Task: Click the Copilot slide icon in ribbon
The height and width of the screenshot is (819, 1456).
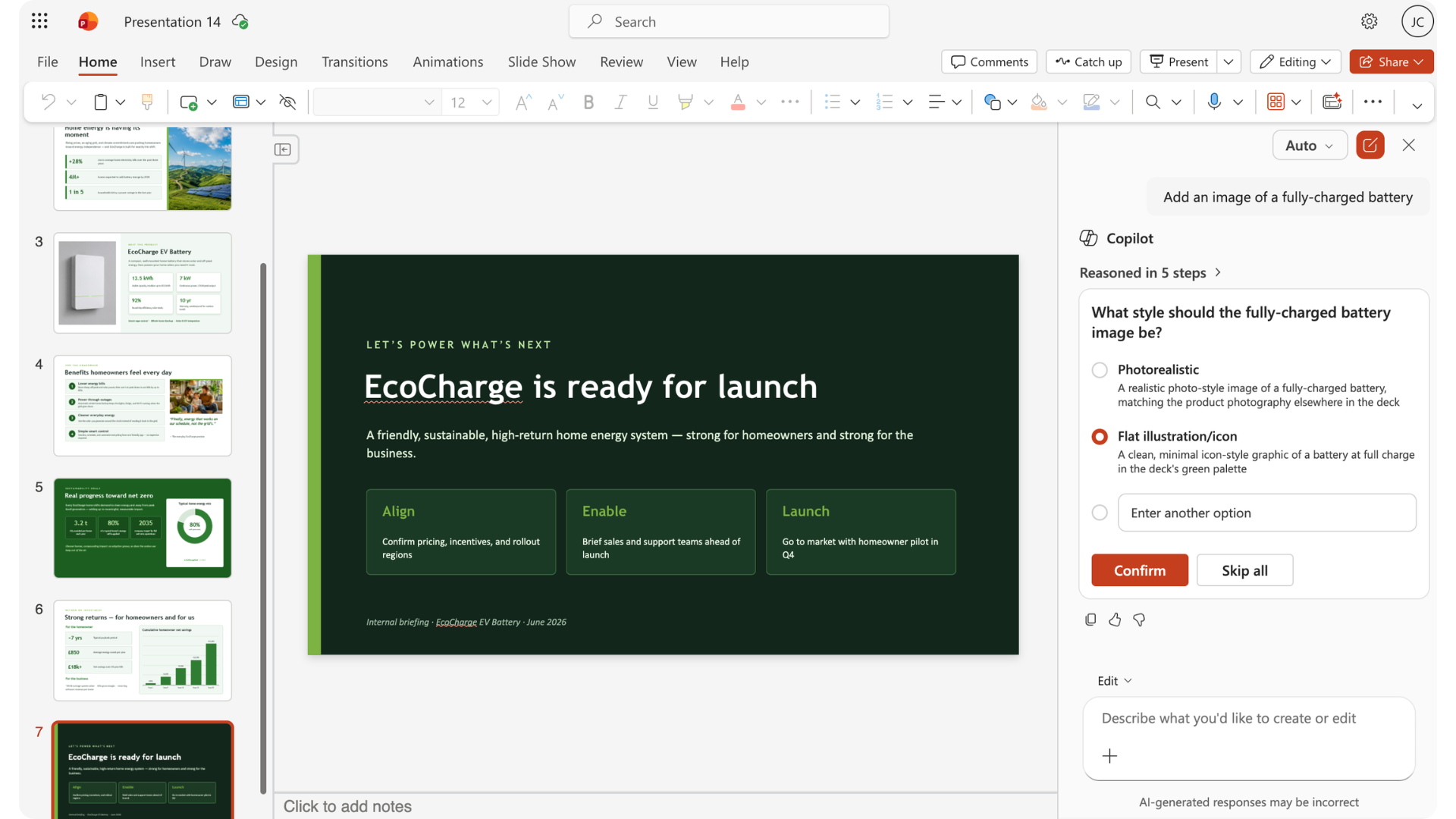Action: click(x=1332, y=102)
